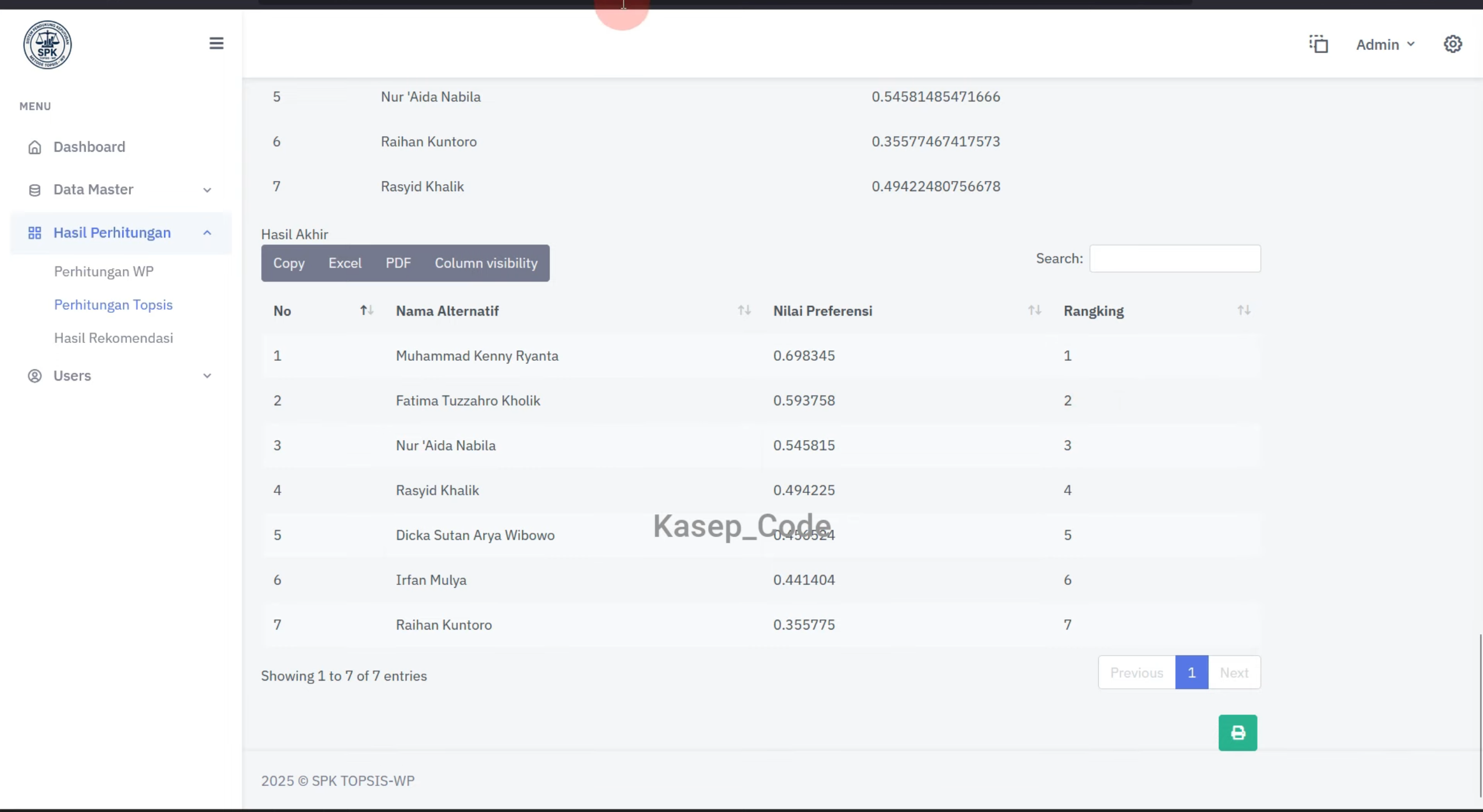
Task: Click the Dashboard home icon
Action: (35, 147)
